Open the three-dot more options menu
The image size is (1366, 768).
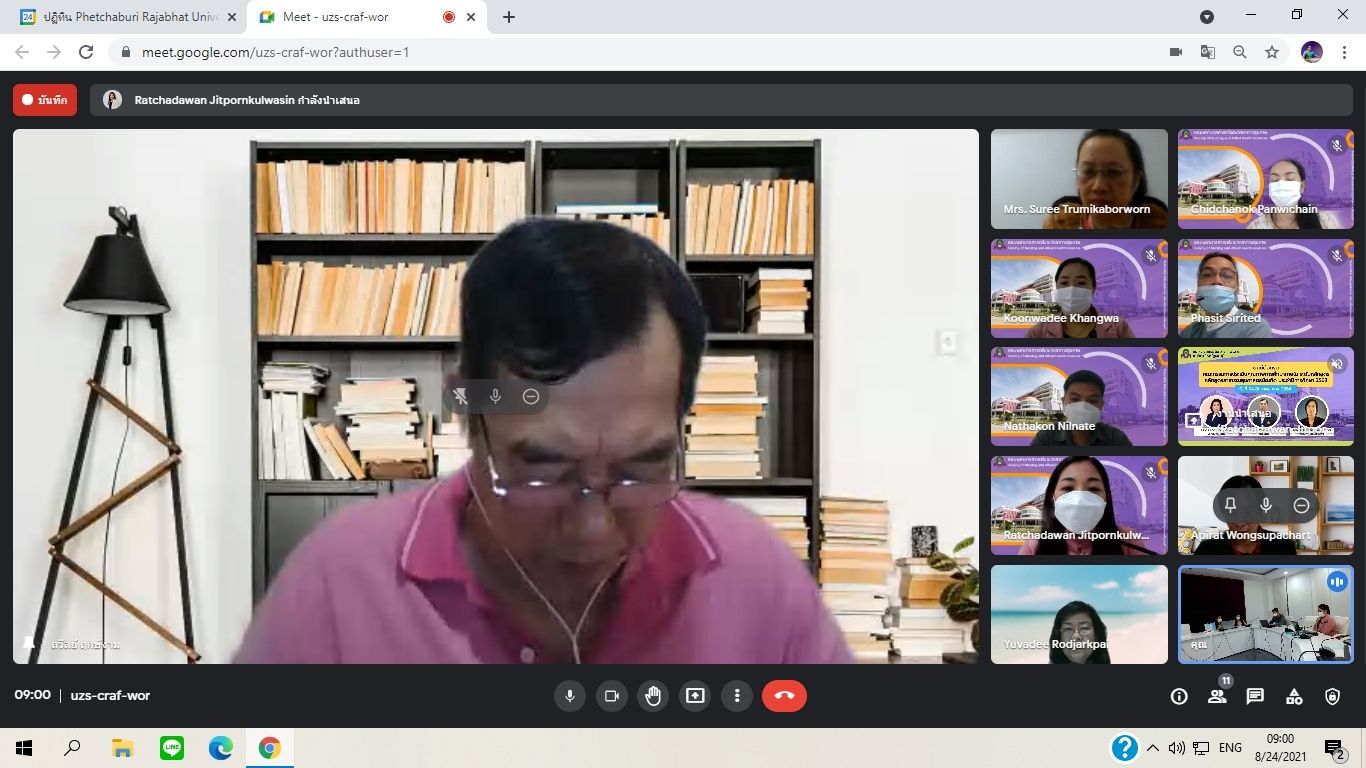point(737,696)
